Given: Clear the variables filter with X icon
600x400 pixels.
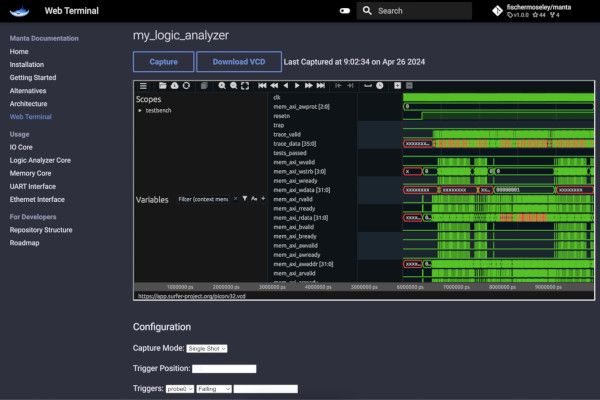Looking at the screenshot, I should (x=236, y=199).
